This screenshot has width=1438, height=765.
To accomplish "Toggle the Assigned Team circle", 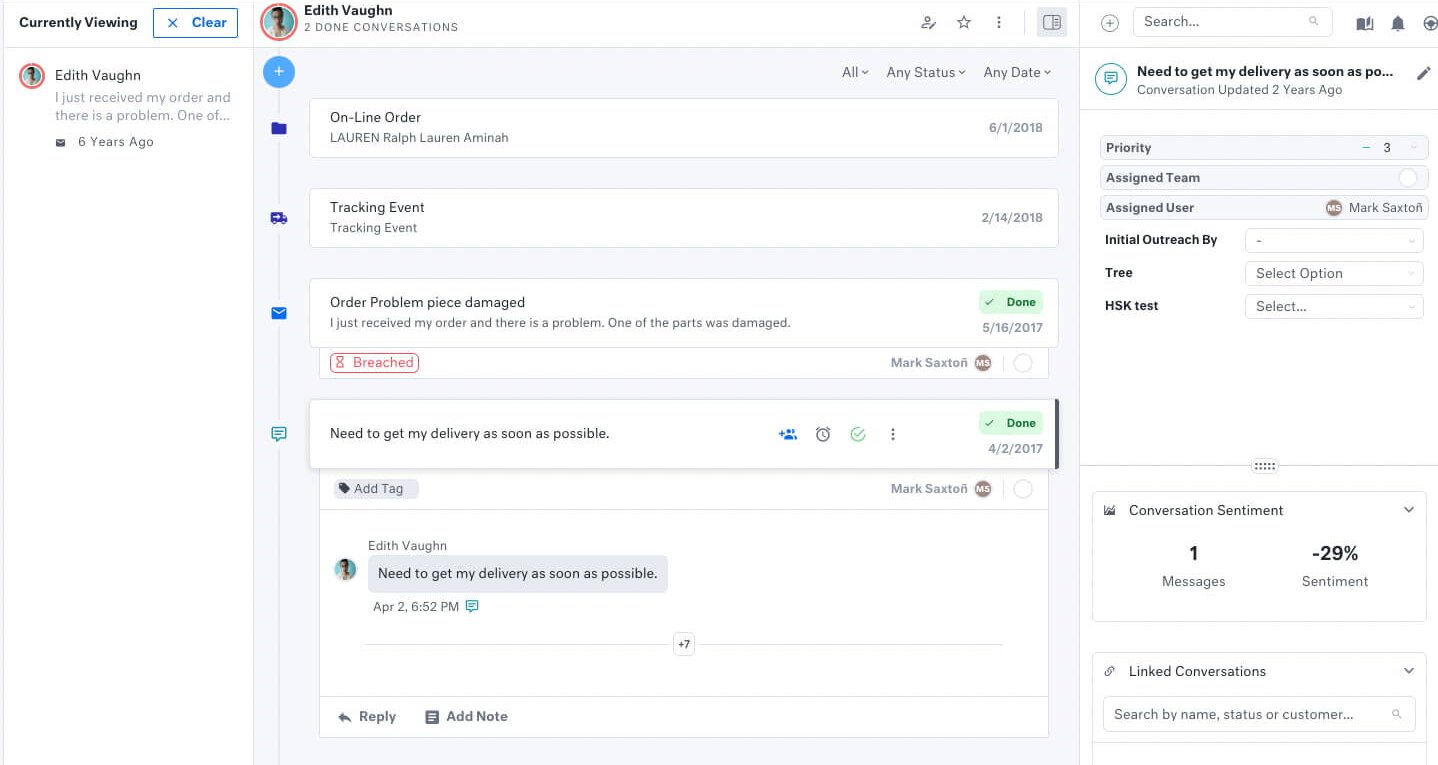I will pos(1408,178).
